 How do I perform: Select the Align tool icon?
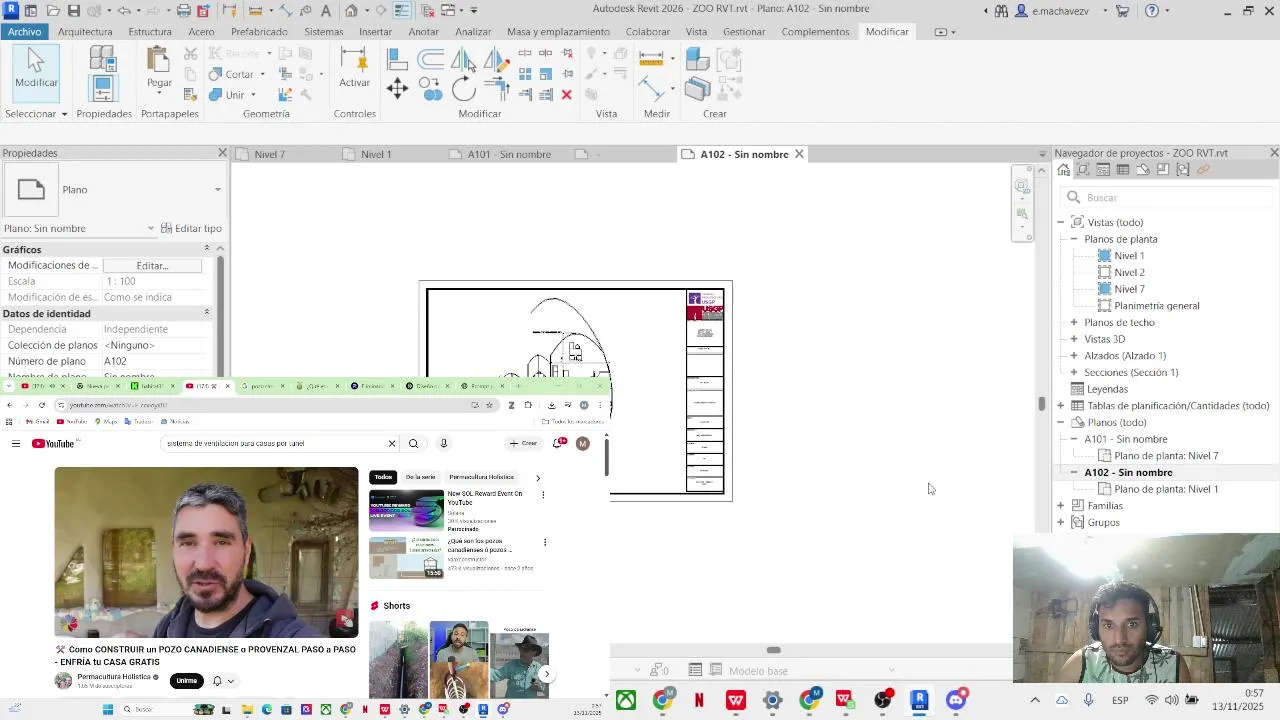coord(397,60)
